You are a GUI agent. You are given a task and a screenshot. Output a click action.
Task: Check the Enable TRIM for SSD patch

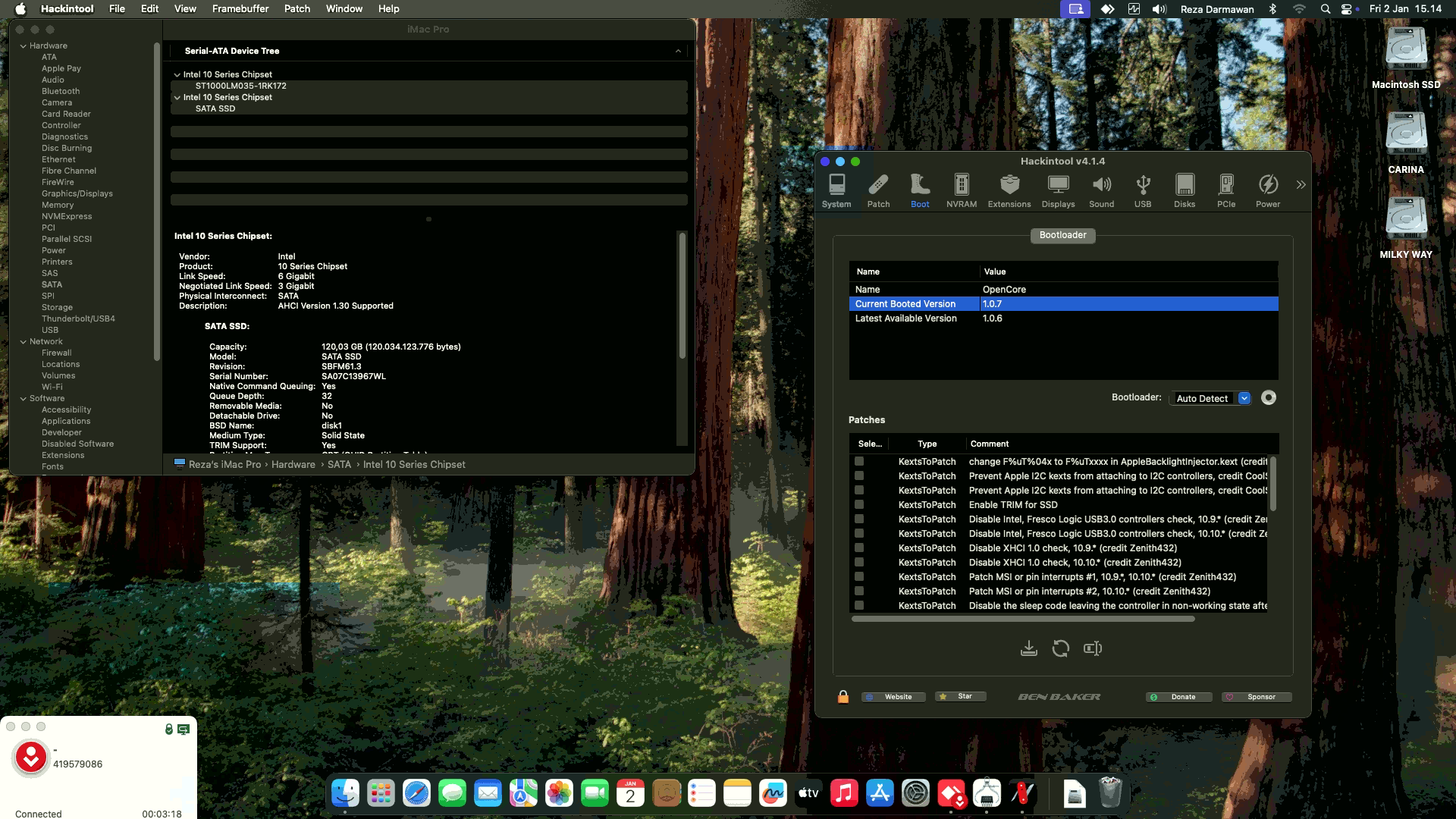click(x=859, y=504)
